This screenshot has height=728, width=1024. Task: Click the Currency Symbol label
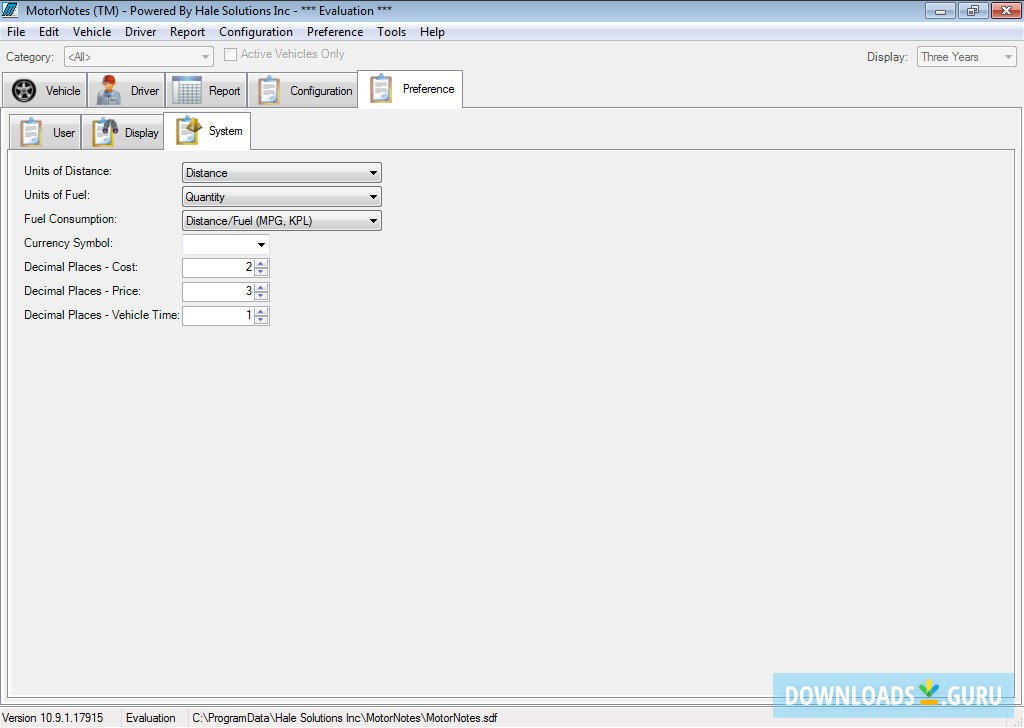coord(69,243)
